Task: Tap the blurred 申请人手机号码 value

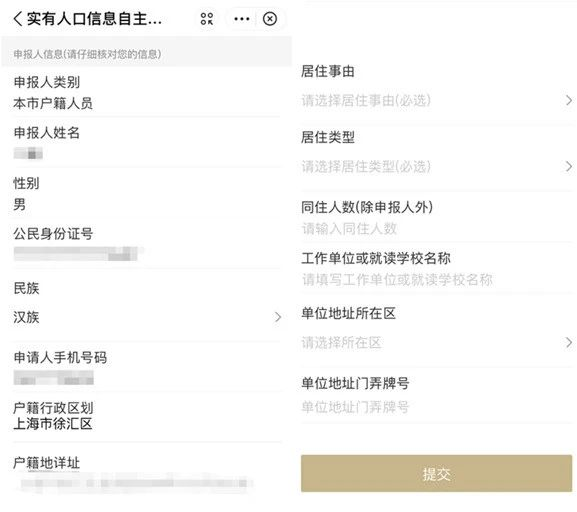Action: point(54,378)
